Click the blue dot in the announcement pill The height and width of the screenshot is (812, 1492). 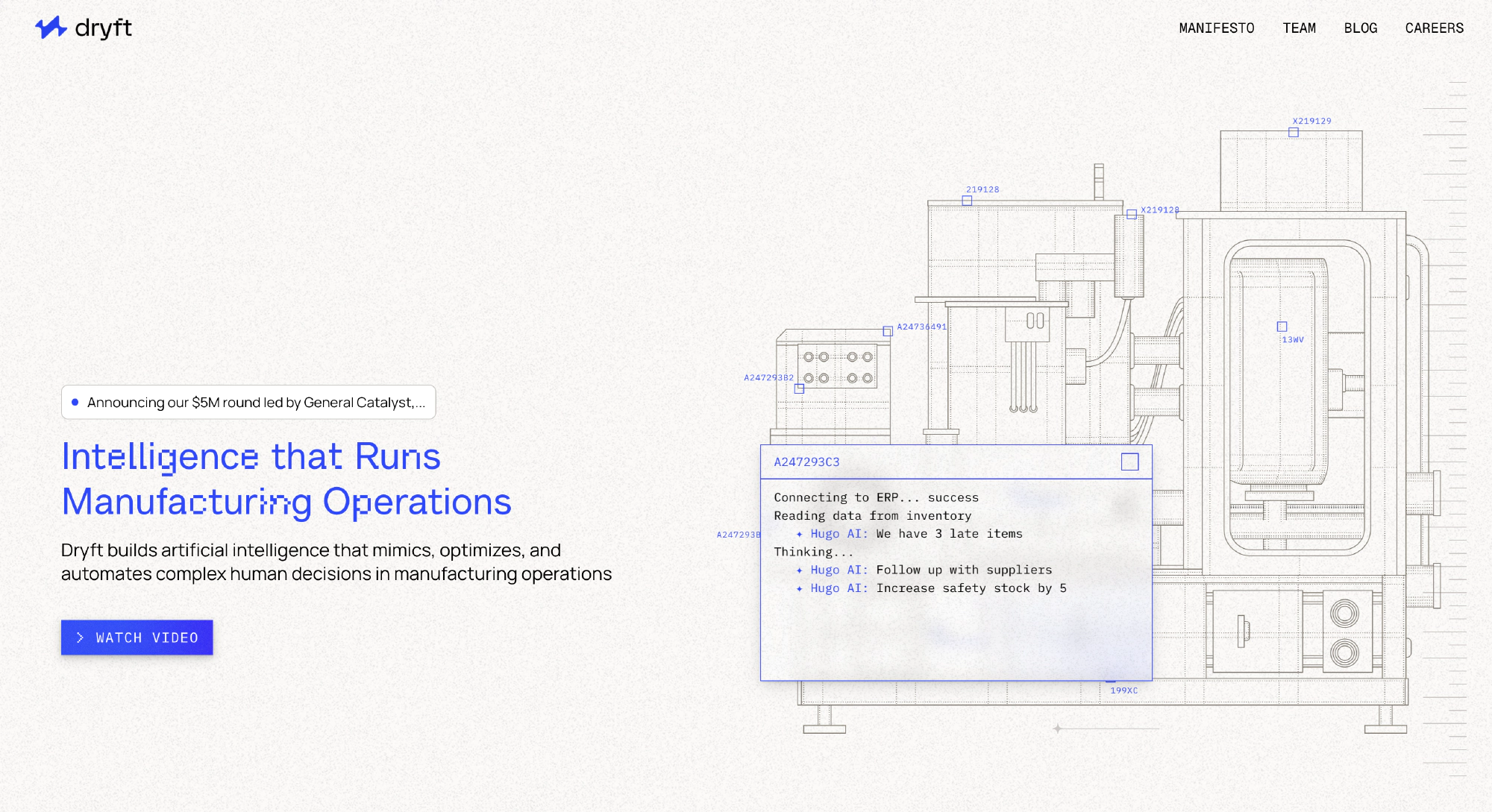tap(75, 403)
